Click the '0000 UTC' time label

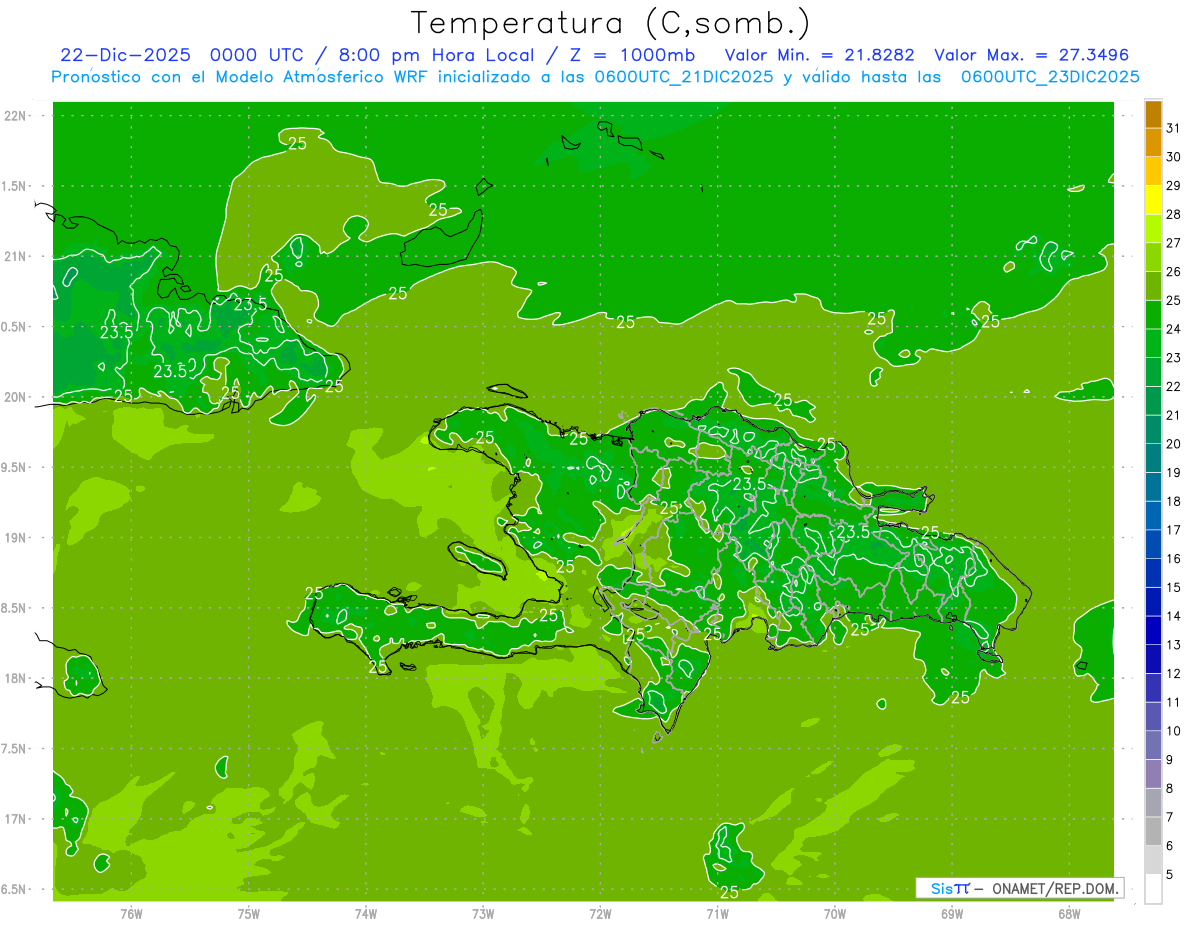click(x=258, y=55)
